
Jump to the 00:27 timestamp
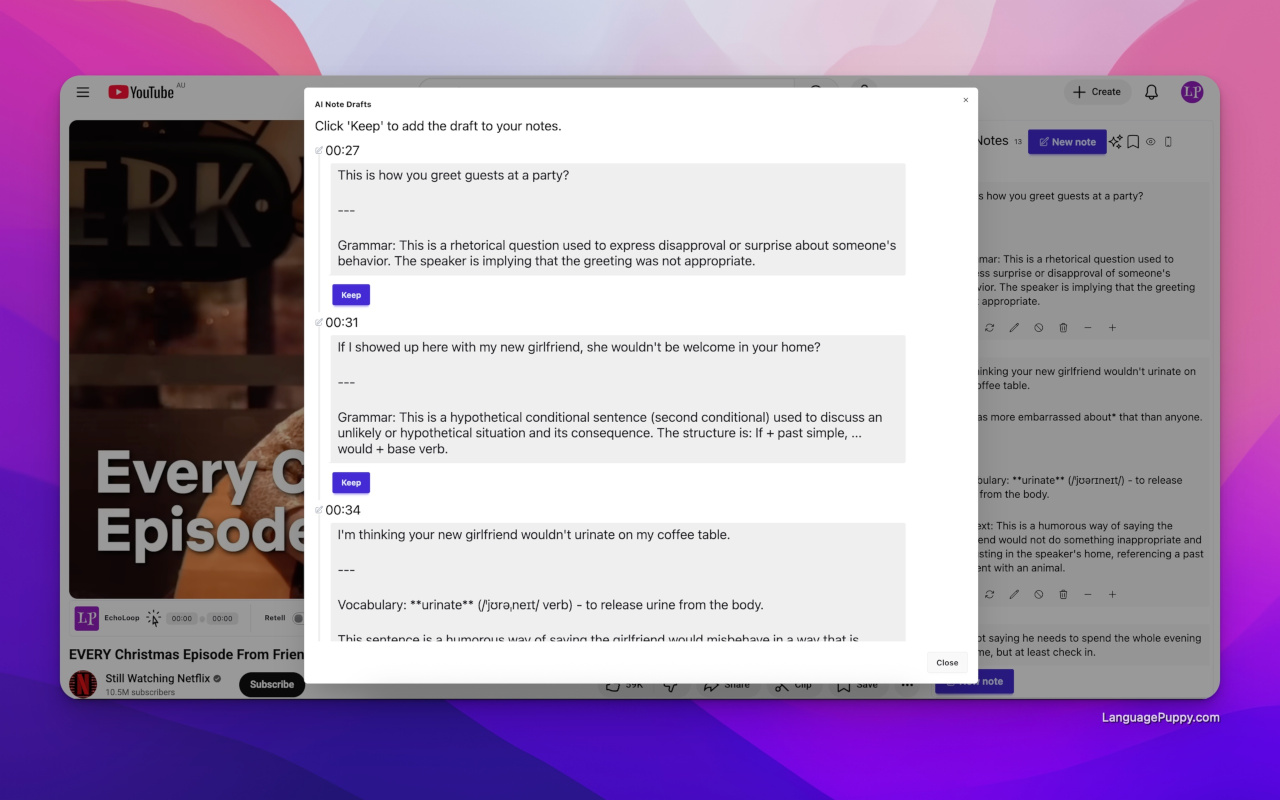coord(342,151)
